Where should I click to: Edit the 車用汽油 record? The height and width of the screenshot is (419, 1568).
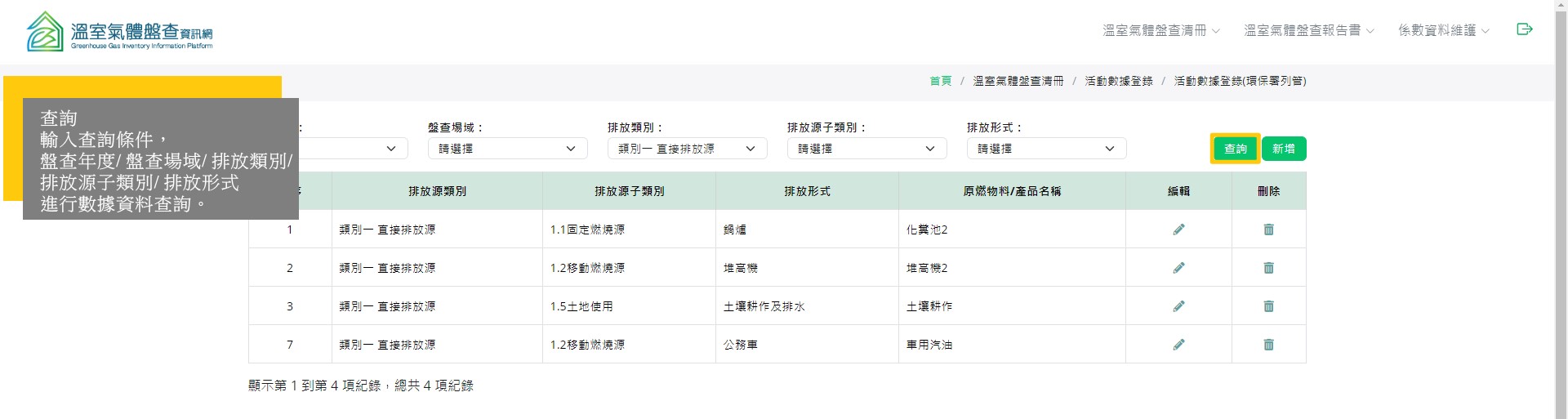1178,345
